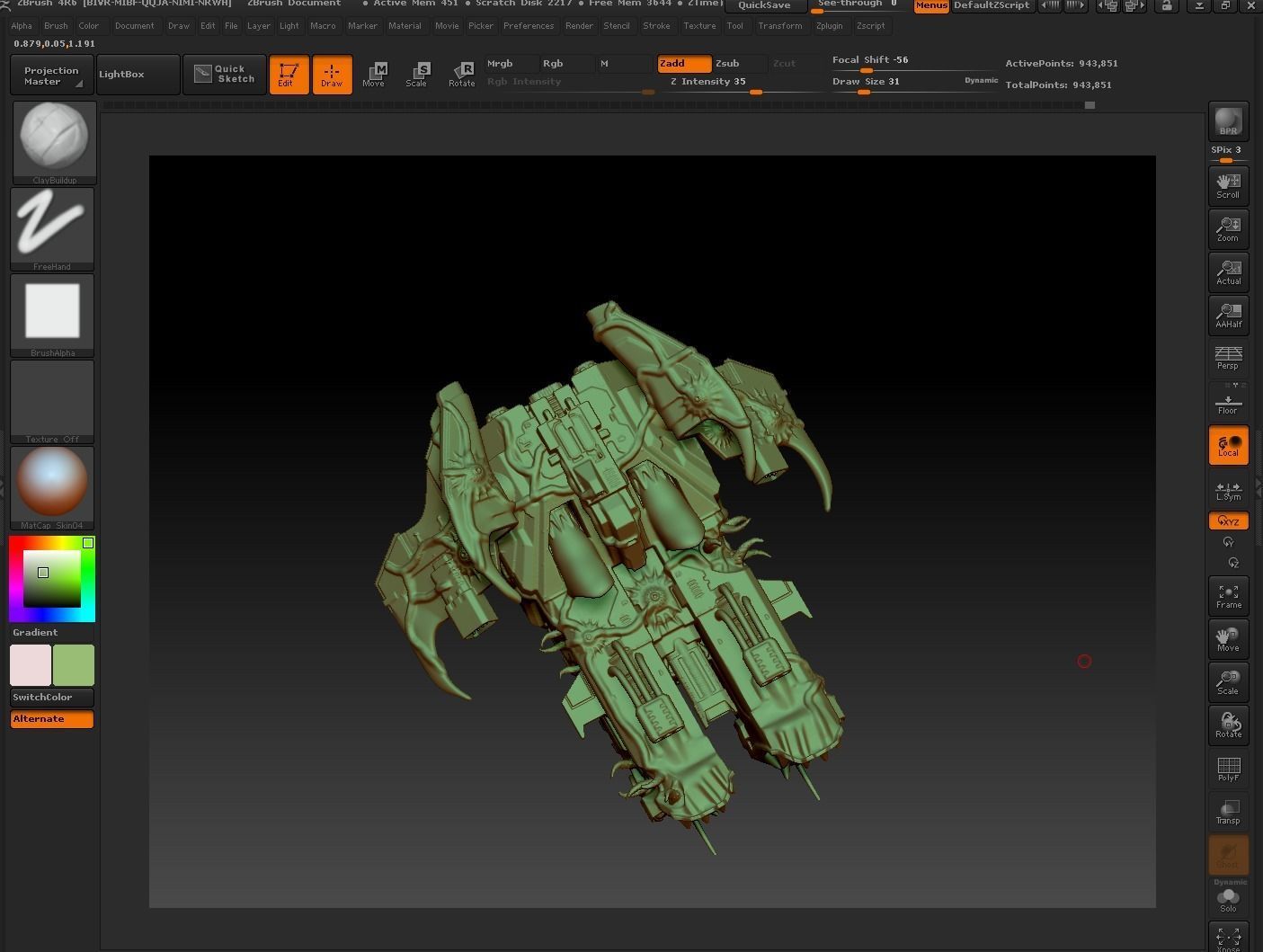Click the Alternate button

click(x=52, y=719)
